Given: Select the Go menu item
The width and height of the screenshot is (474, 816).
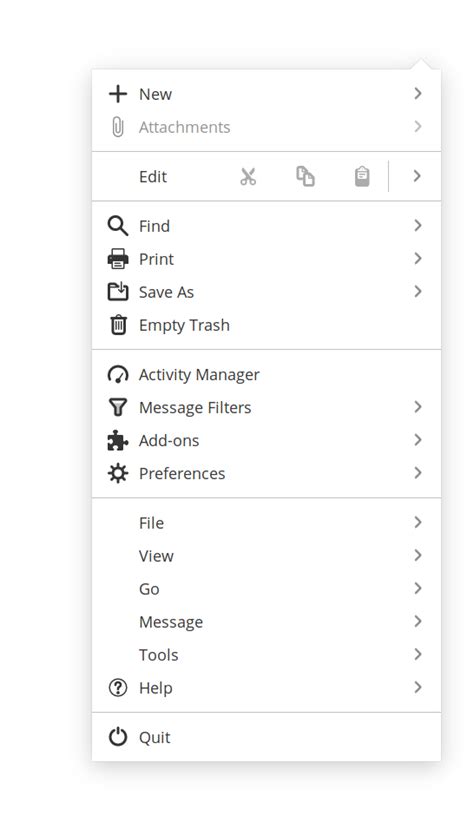Looking at the screenshot, I should click(266, 589).
